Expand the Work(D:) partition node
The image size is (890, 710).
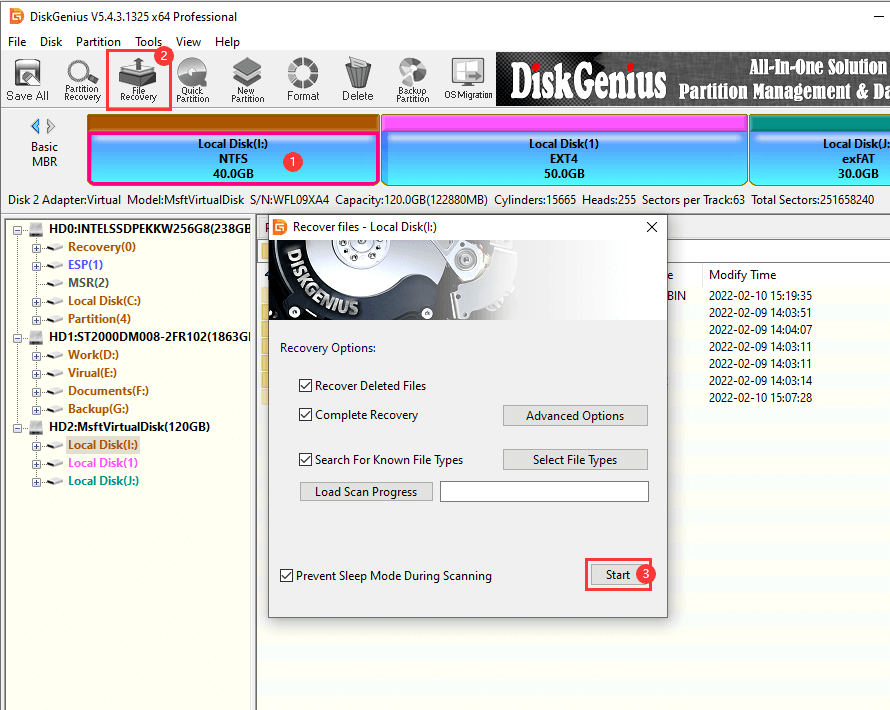coord(37,355)
